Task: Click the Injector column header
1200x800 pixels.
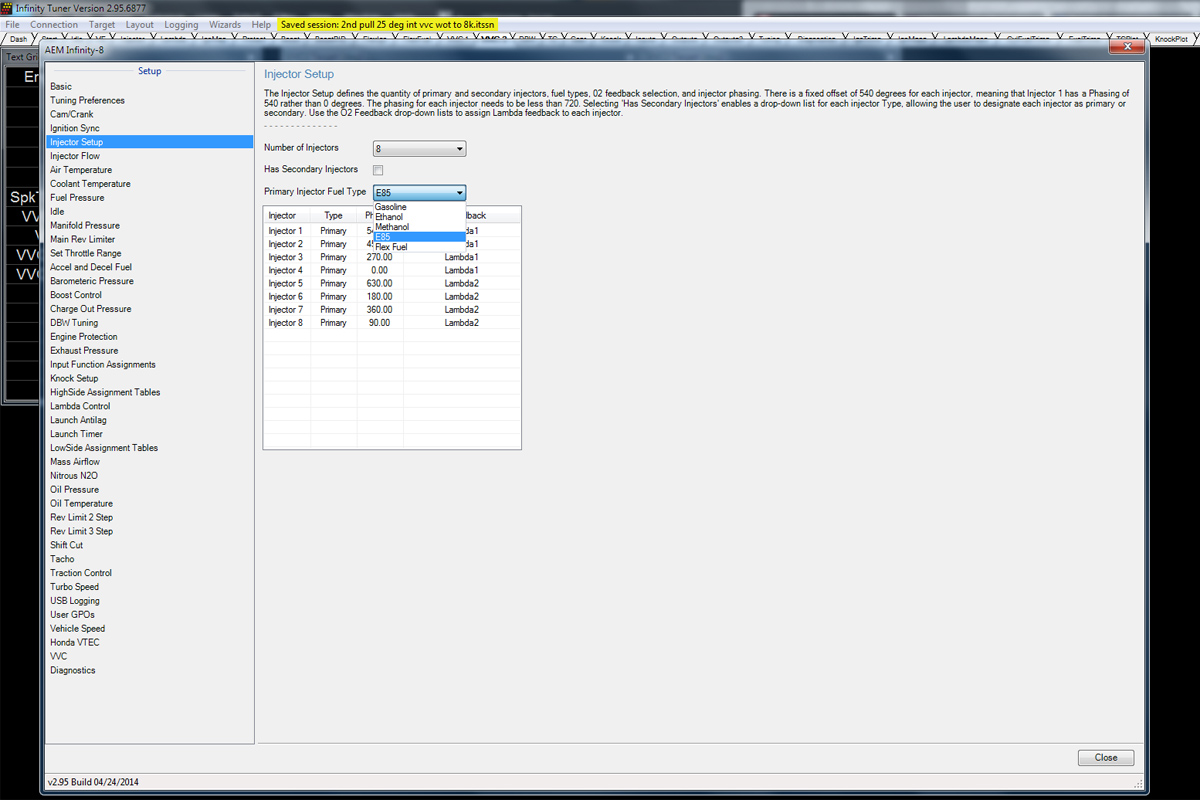Action: point(287,215)
